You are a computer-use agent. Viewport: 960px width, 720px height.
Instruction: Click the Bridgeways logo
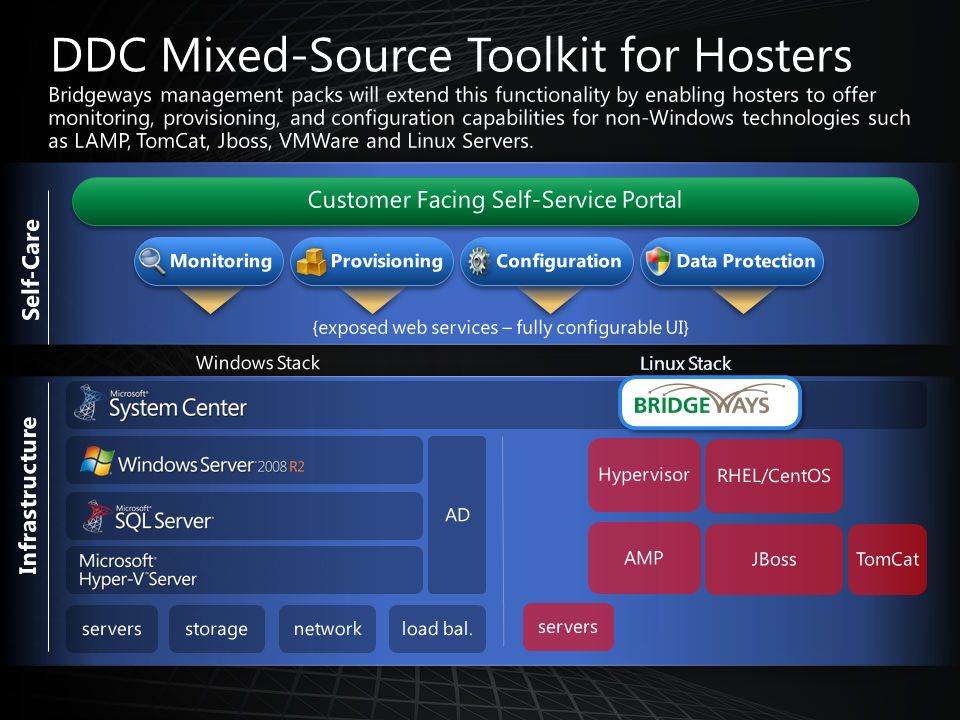tap(710, 403)
